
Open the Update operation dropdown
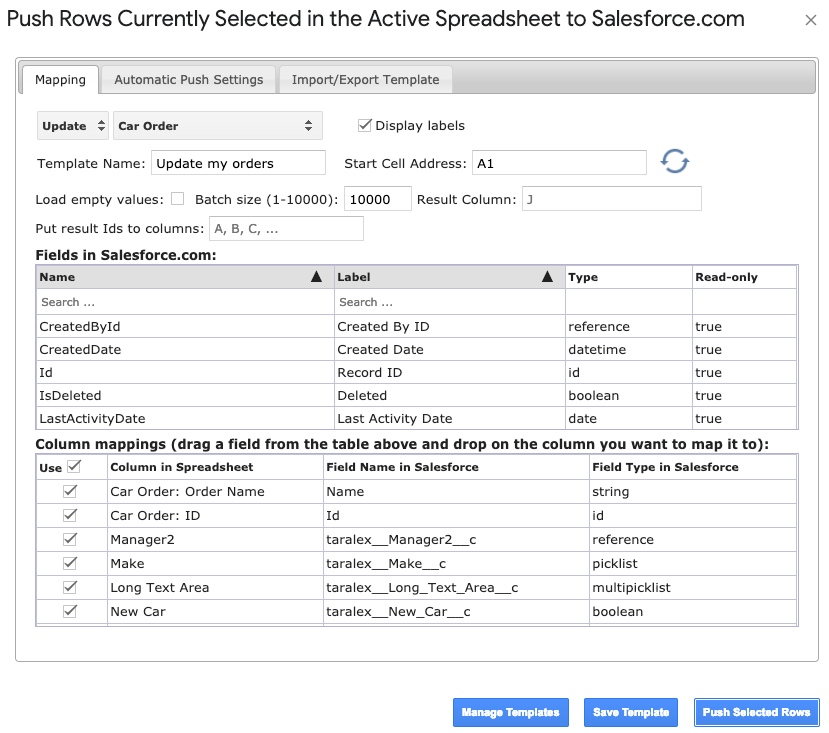pyautogui.click(x=73, y=126)
